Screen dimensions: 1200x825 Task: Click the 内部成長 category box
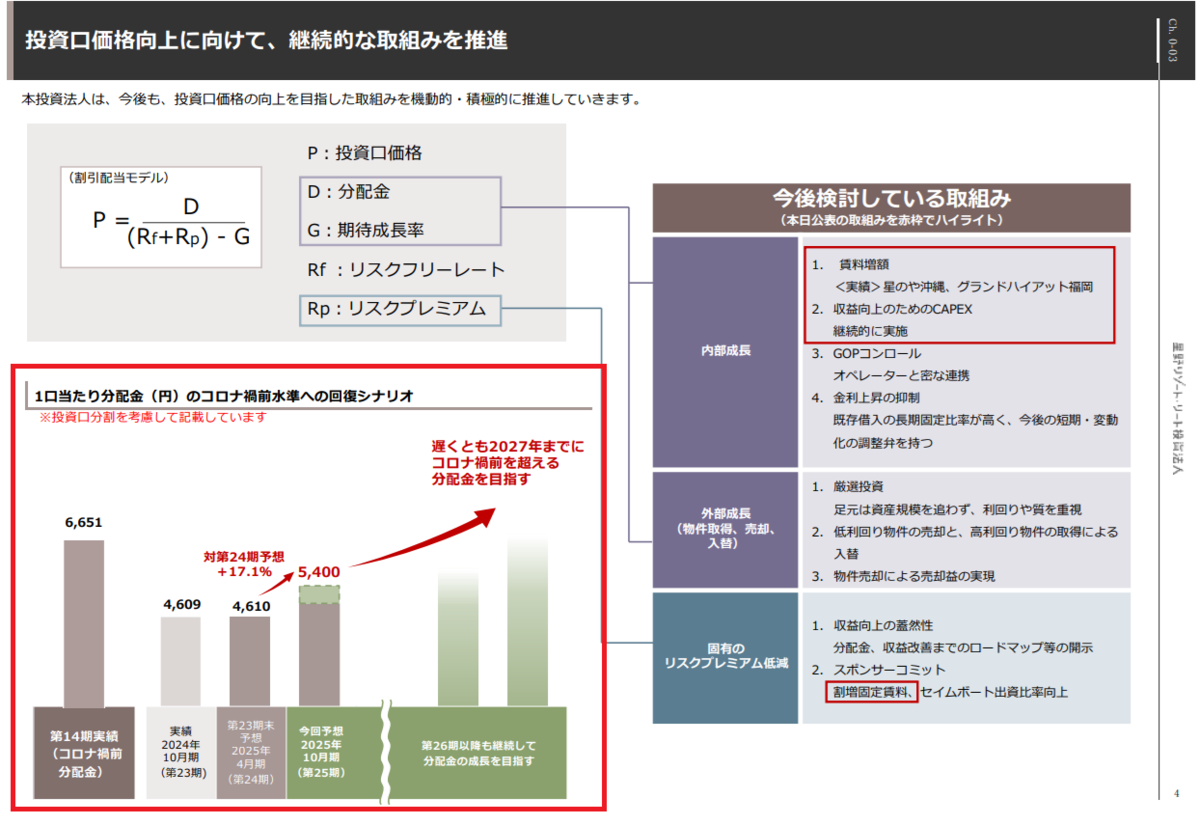coord(726,351)
